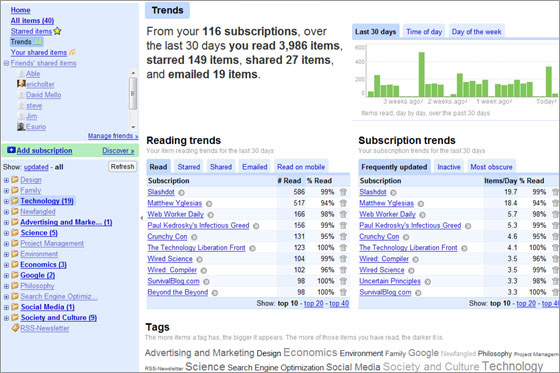Click the Economics tag in the tag cloud
The image size is (560, 373).
click(310, 352)
